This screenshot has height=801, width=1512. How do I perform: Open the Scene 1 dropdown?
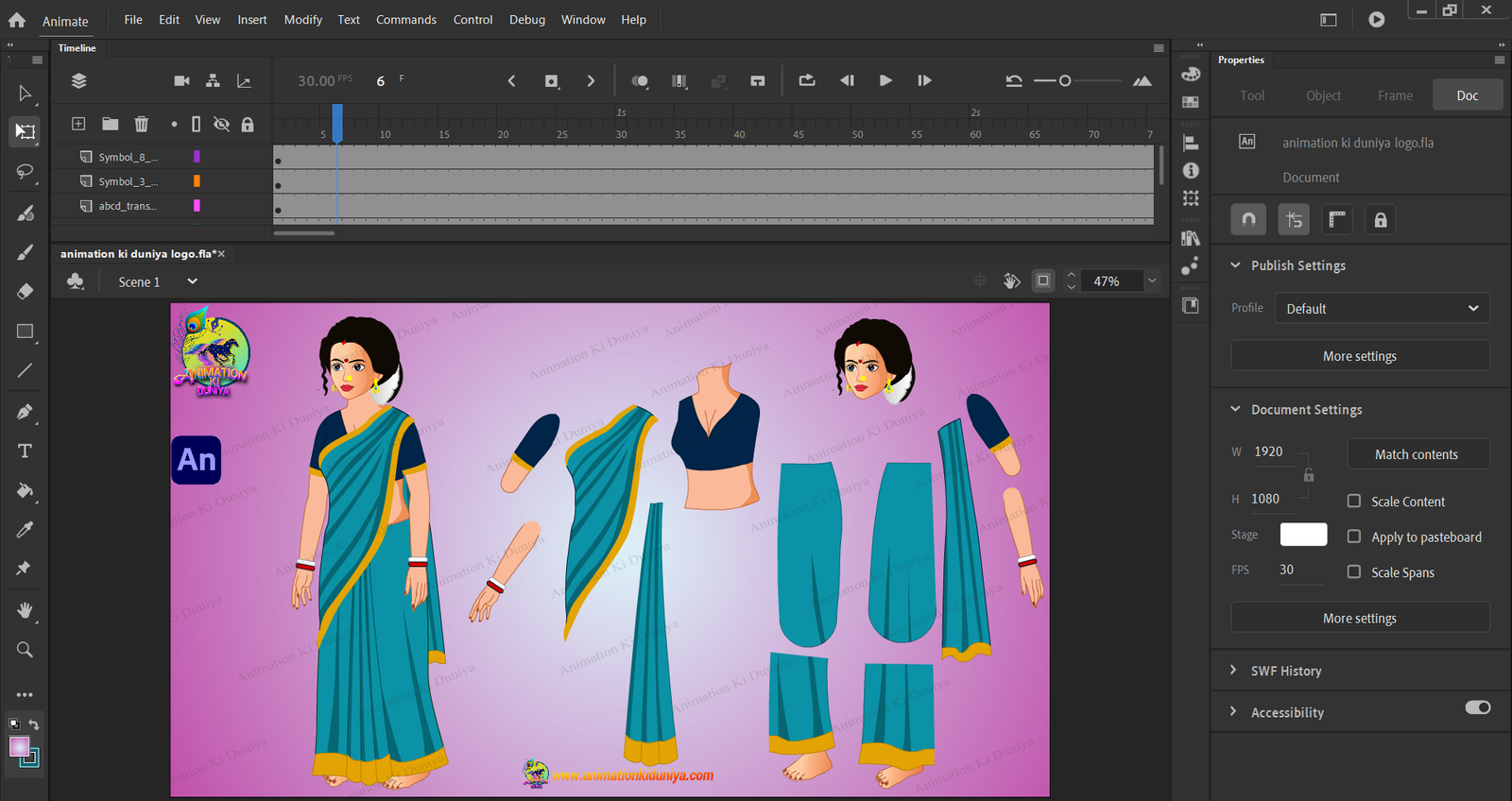(x=193, y=281)
